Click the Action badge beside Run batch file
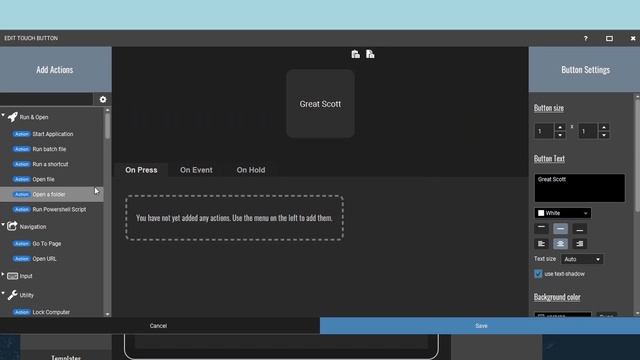The height and width of the screenshot is (360, 640). point(21,149)
